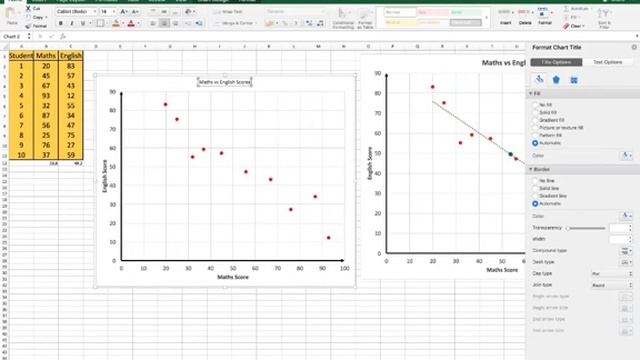Screen dimensions: 640x360
Task: Click the AutoSum button
Action: point(576,9)
